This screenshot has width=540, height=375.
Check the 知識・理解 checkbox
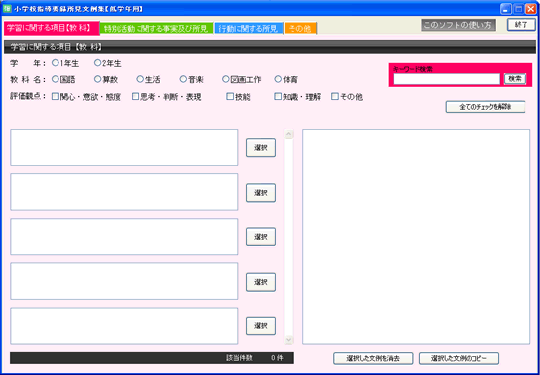coord(278,97)
